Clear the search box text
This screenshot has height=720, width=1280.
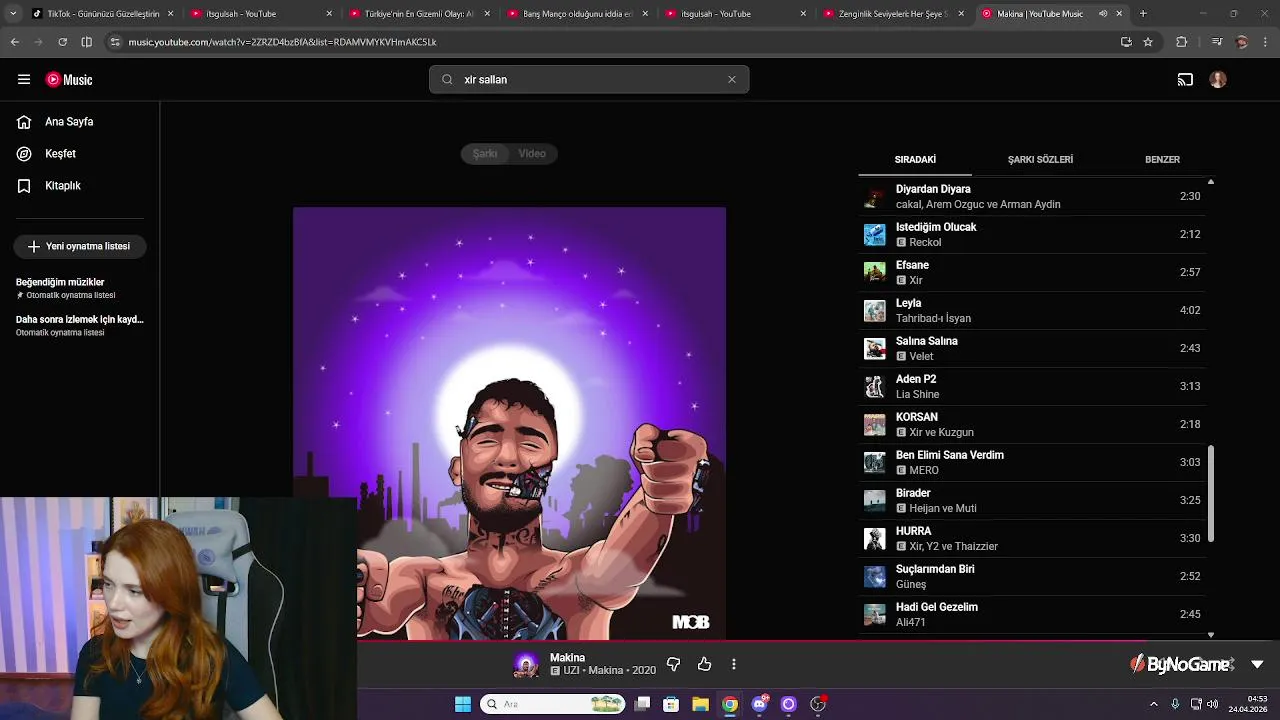(x=732, y=79)
